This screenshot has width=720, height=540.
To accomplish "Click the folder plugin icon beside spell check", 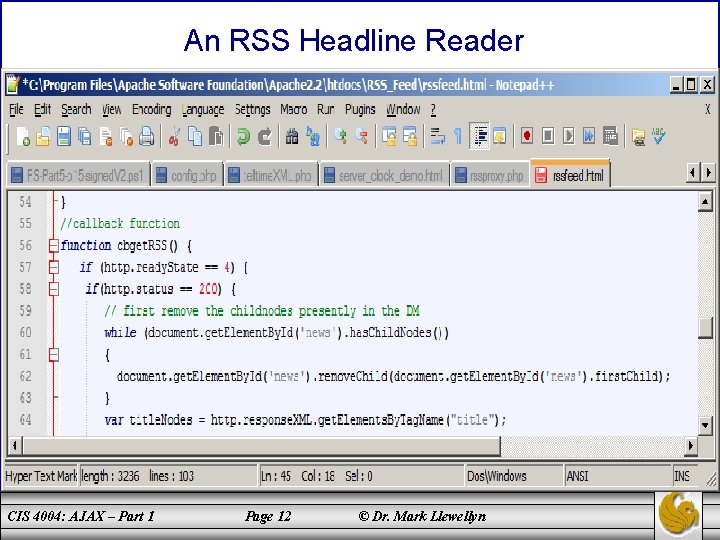I will 638,136.
